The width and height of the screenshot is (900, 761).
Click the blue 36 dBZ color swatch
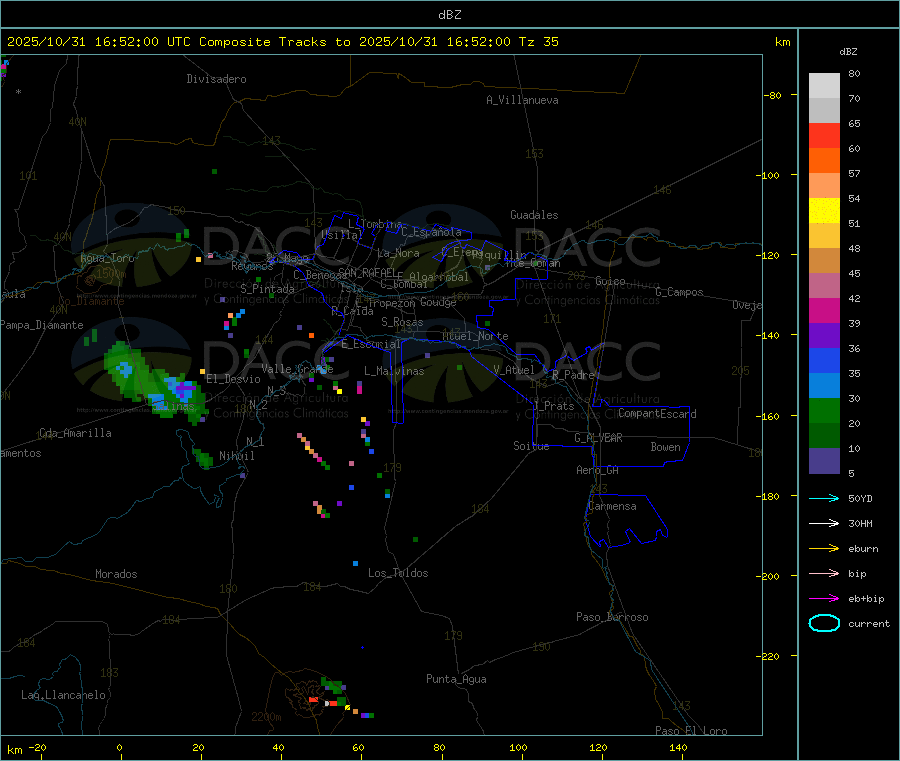[x=824, y=360]
